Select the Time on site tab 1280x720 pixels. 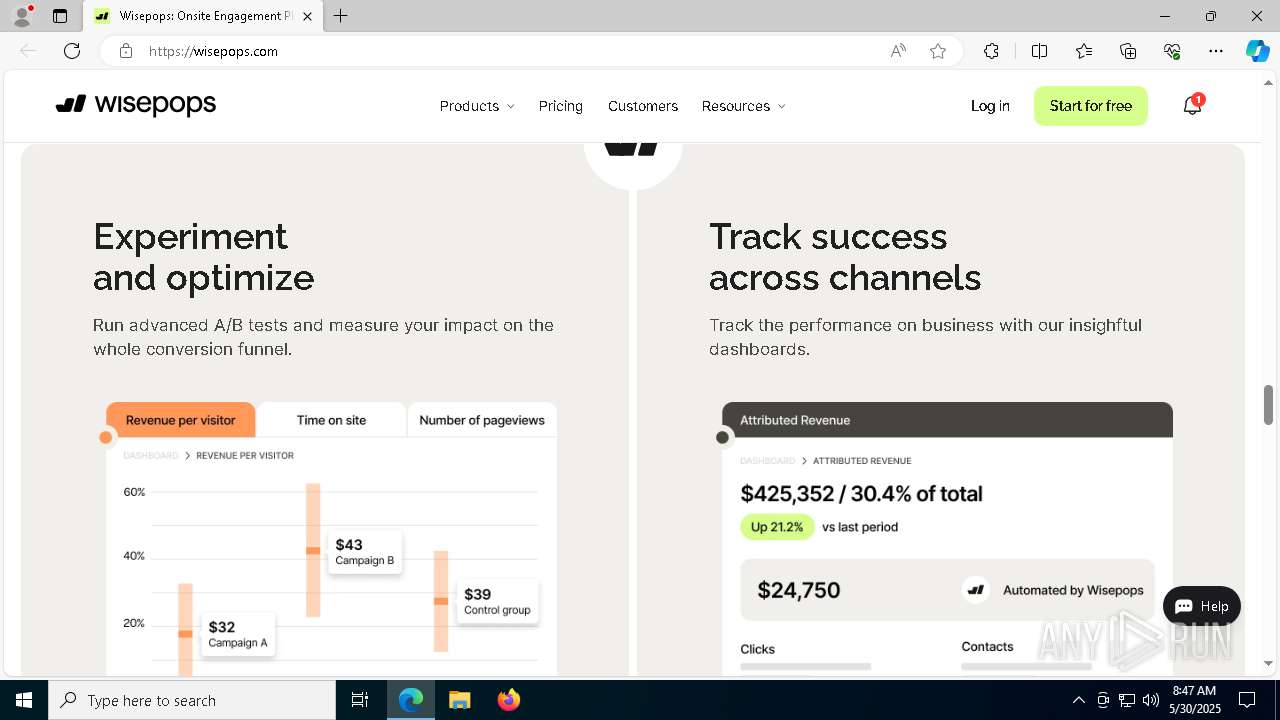click(331, 420)
